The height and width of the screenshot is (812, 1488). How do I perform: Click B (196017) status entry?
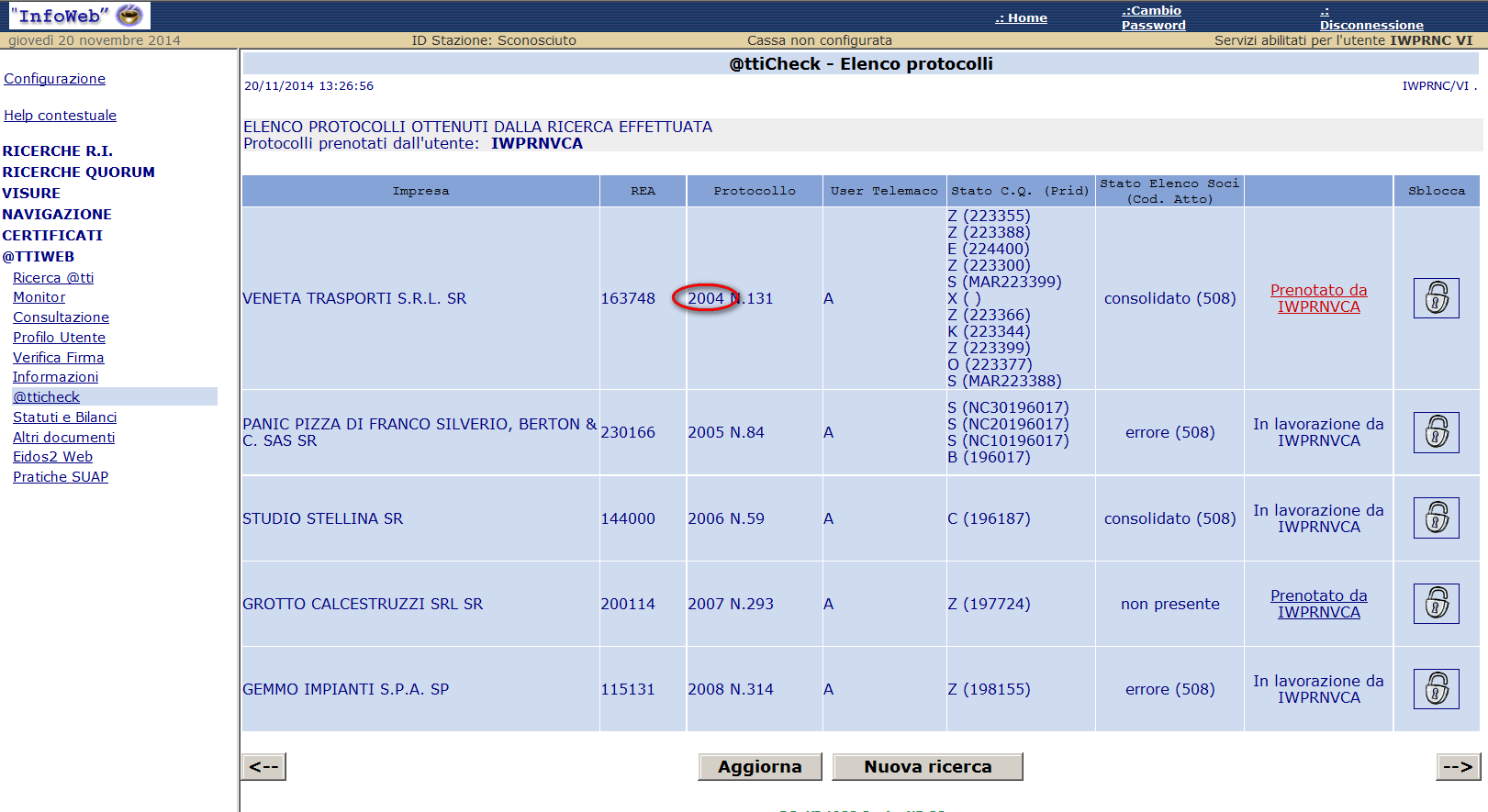tap(989, 457)
